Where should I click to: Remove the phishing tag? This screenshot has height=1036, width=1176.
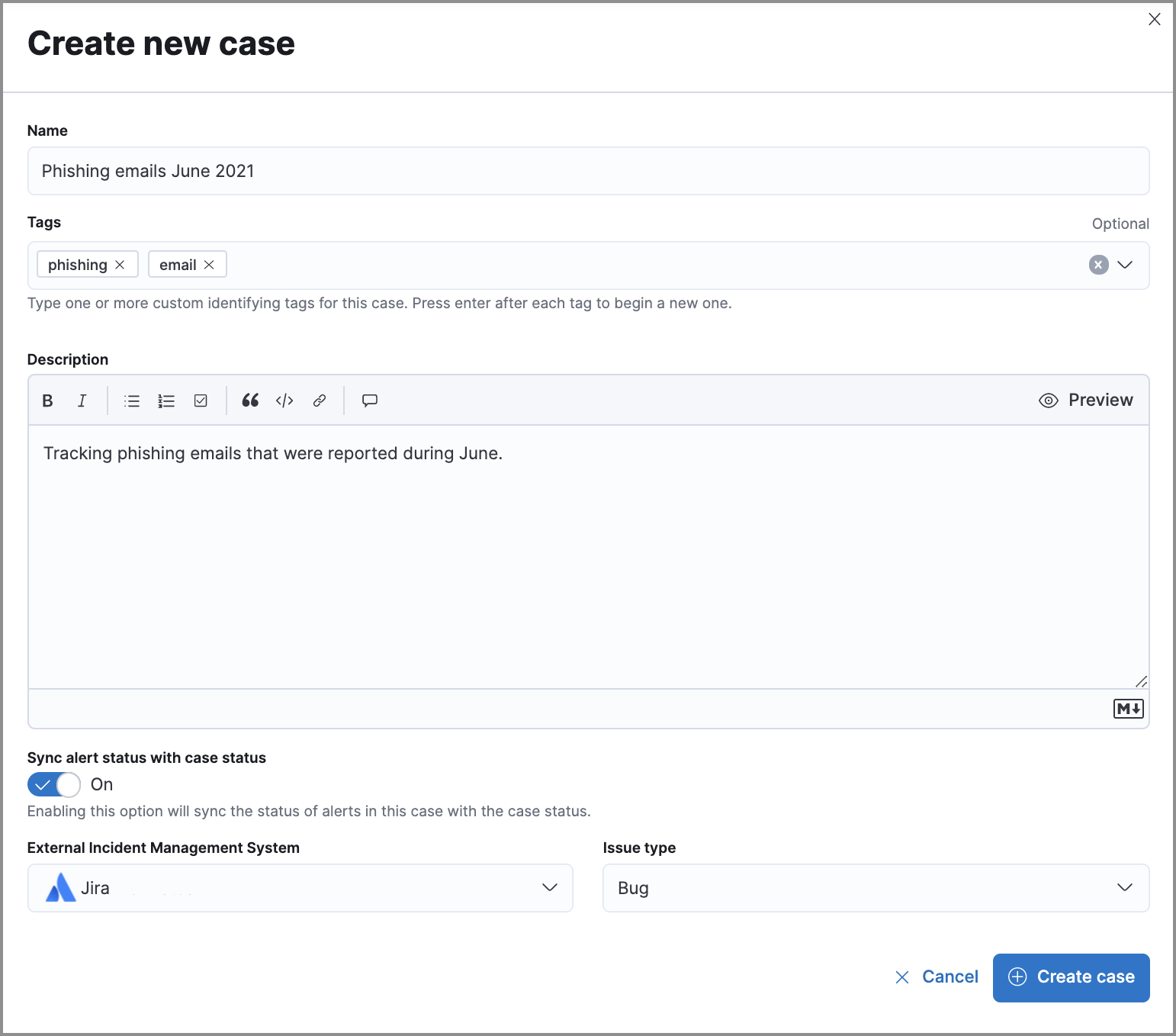pyautogui.click(x=120, y=264)
